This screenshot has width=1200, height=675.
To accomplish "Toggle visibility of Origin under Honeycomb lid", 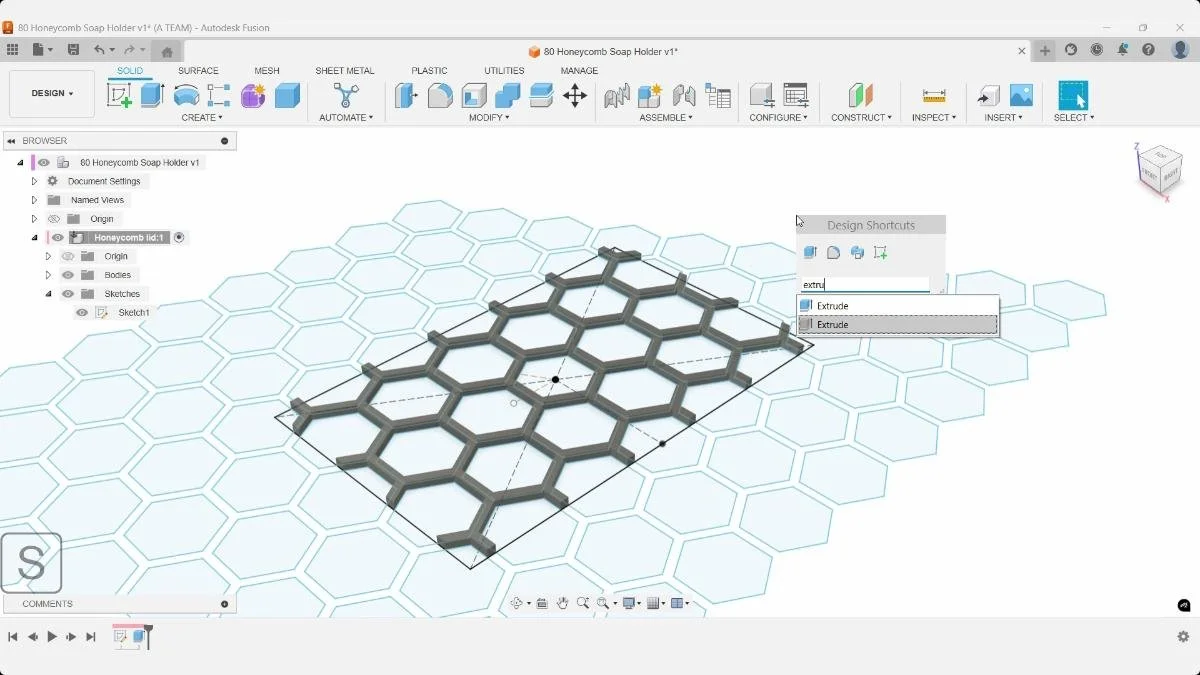I will click(x=68, y=257).
